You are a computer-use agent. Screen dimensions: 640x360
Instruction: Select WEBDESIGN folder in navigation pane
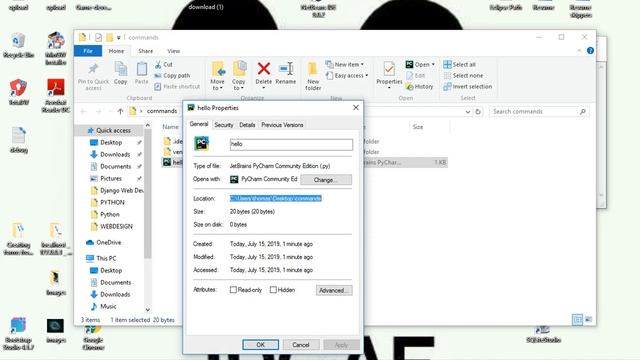[x=111, y=226]
